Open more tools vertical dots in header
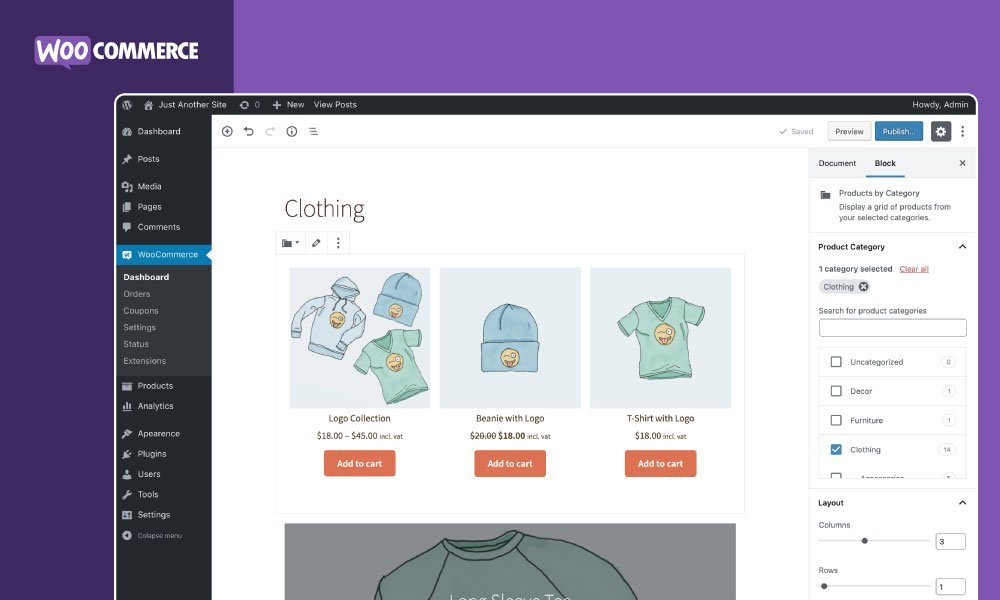Image resolution: width=1000 pixels, height=600 pixels. coord(962,131)
